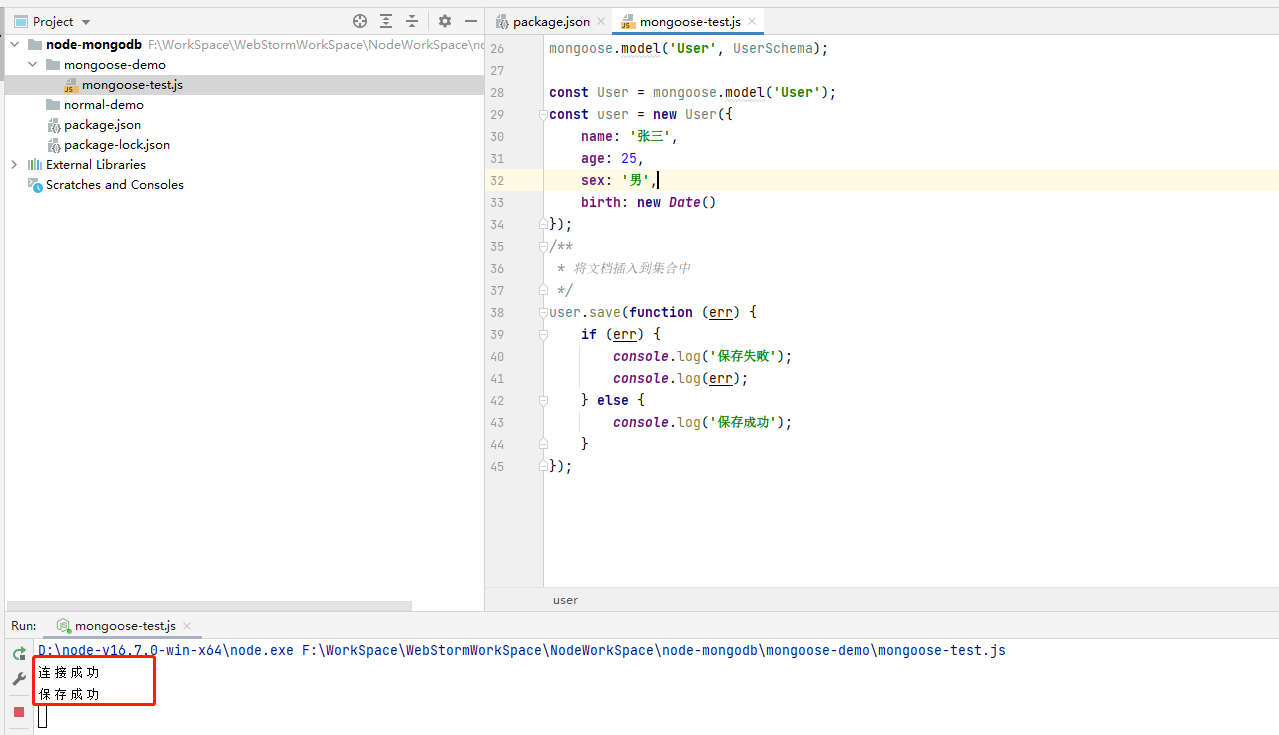The width and height of the screenshot is (1279, 735).
Task: Select the normal-demo folder
Action: pos(103,105)
